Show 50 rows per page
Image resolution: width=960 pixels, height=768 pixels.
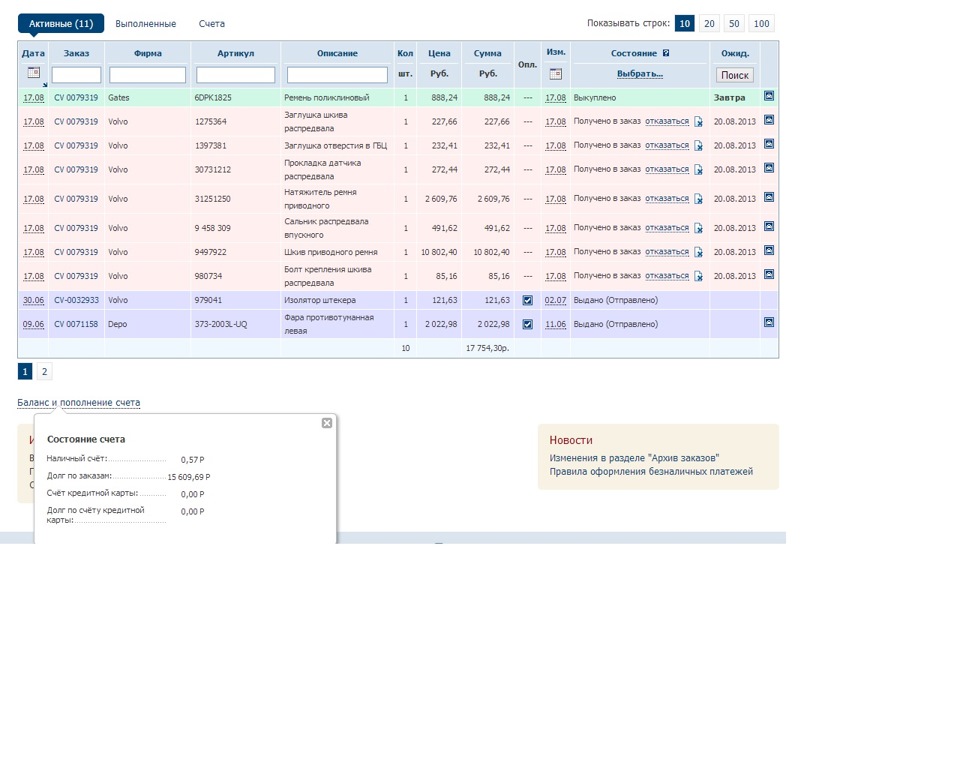tap(735, 24)
